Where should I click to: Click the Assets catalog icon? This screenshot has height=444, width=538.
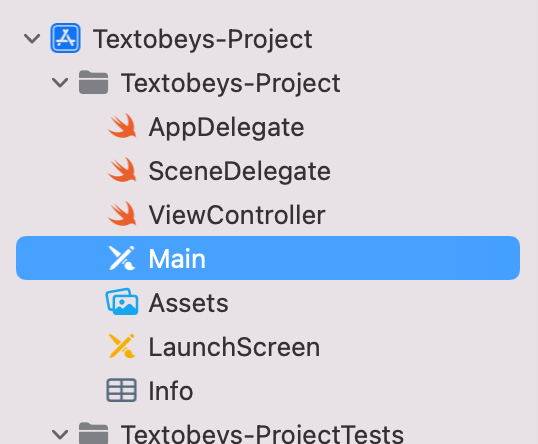[122, 302]
